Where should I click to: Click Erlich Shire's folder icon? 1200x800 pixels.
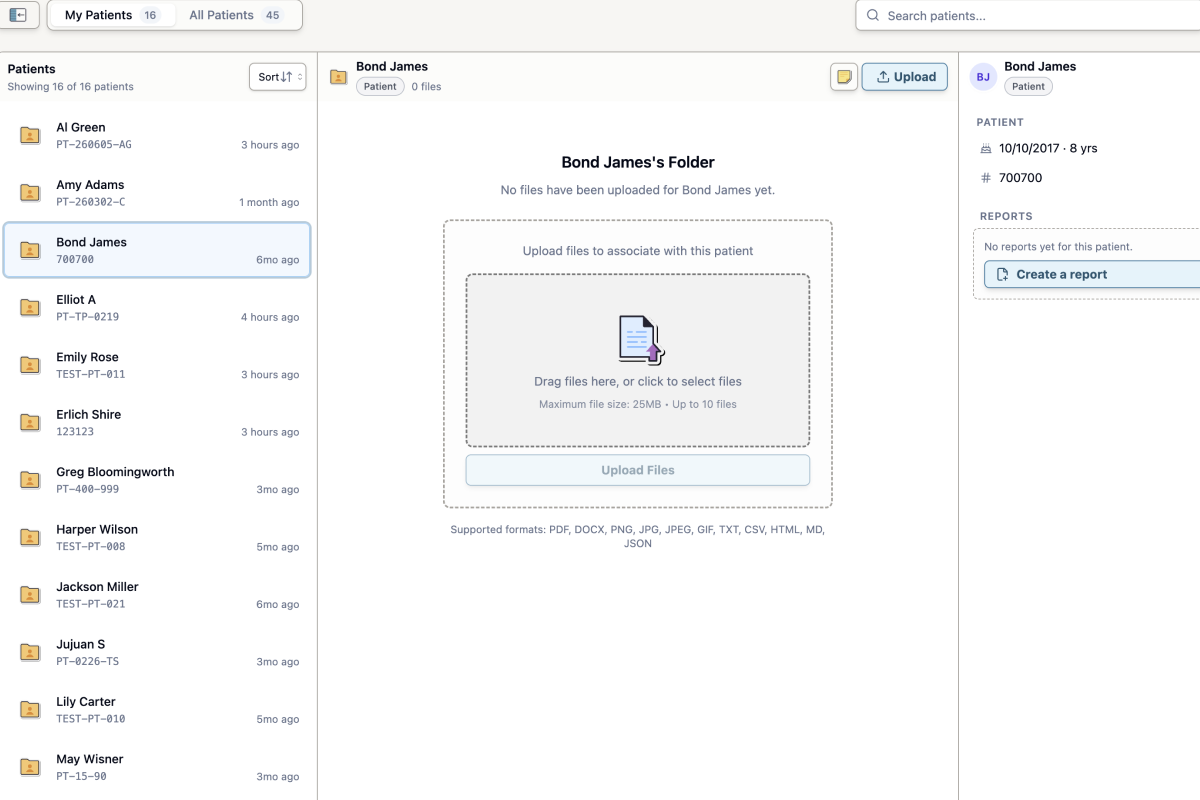tap(30, 423)
